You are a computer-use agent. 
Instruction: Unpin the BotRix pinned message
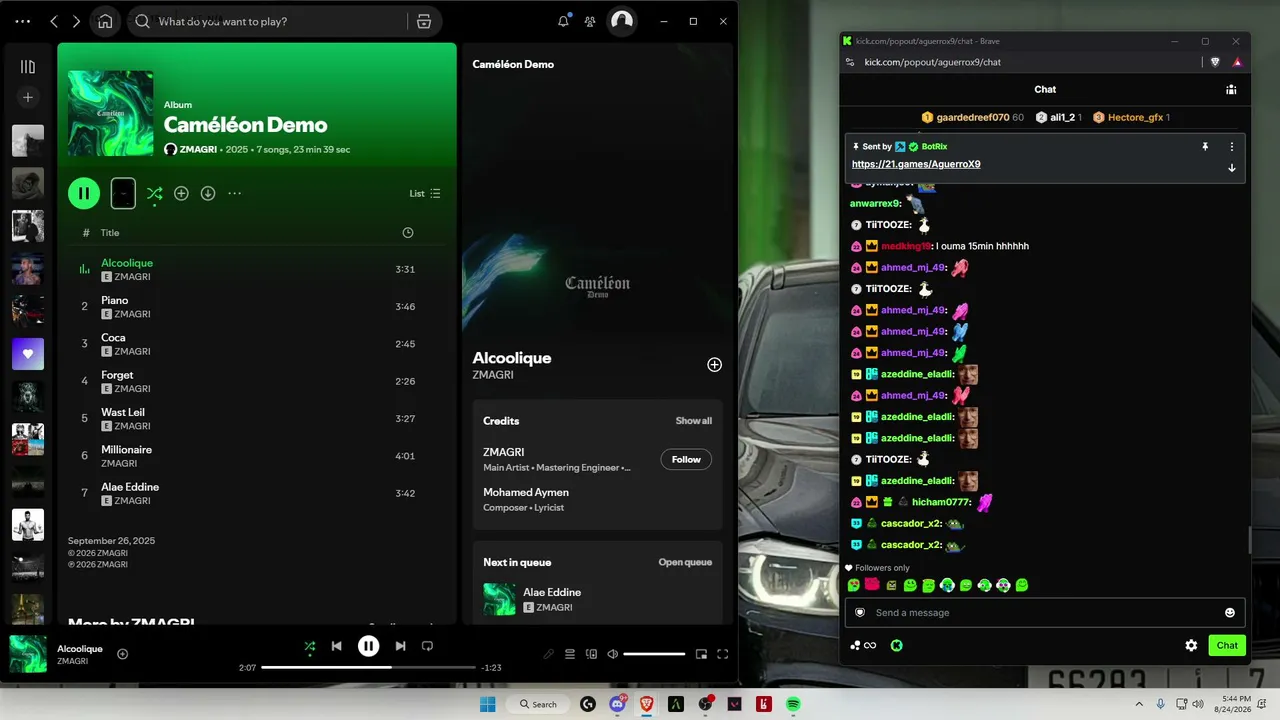coord(1205,146)
